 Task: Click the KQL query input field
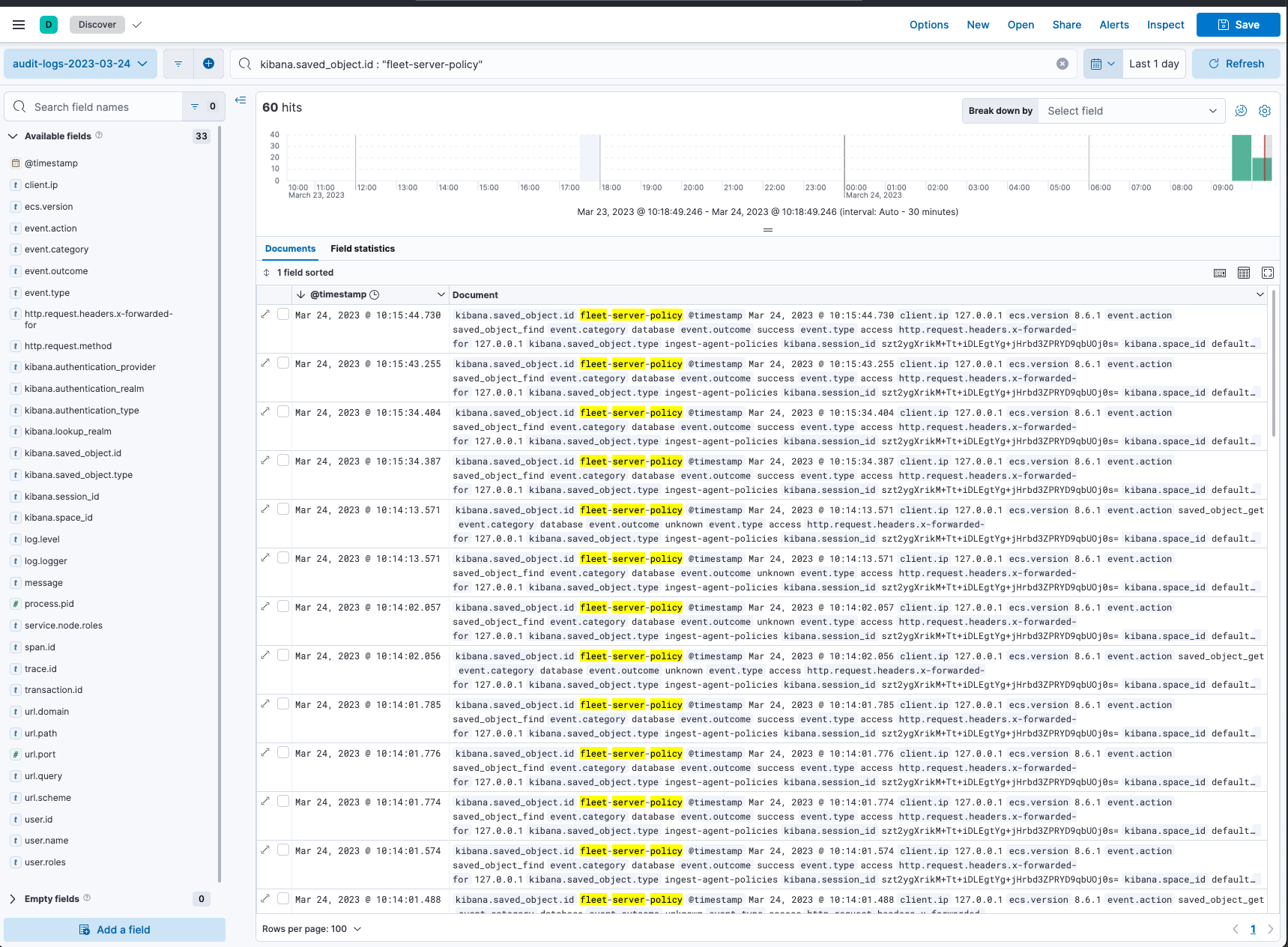click(x=652, y=64)
